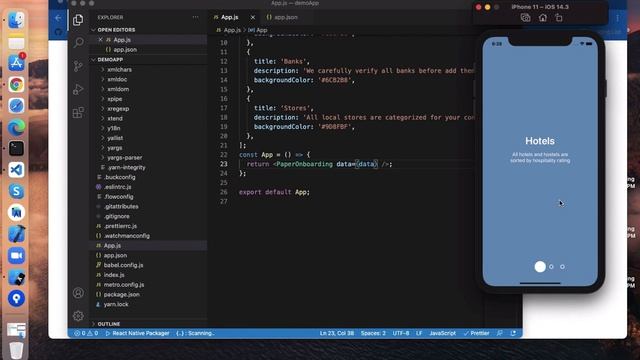640x360 pixels.
Task: Click Prettier in status bar
Action: click(x=476, y=333)
